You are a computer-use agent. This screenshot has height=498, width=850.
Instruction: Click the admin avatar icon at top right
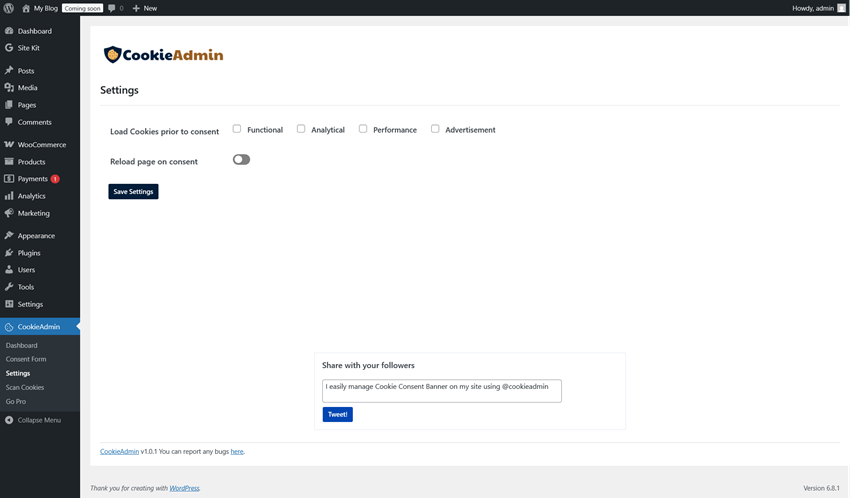[x=841, y=8]
